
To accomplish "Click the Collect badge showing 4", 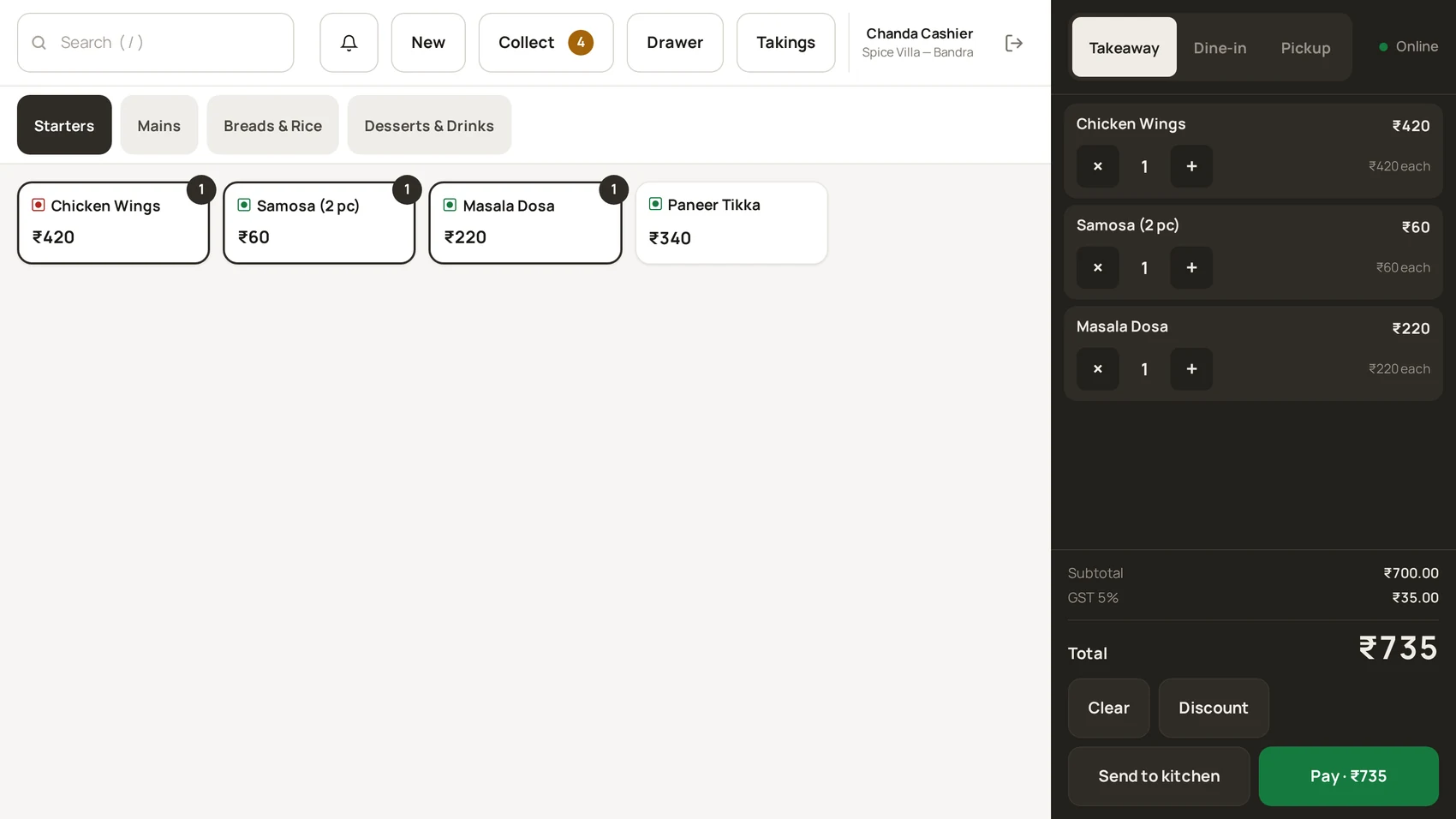I will click(x=581, y=43).
